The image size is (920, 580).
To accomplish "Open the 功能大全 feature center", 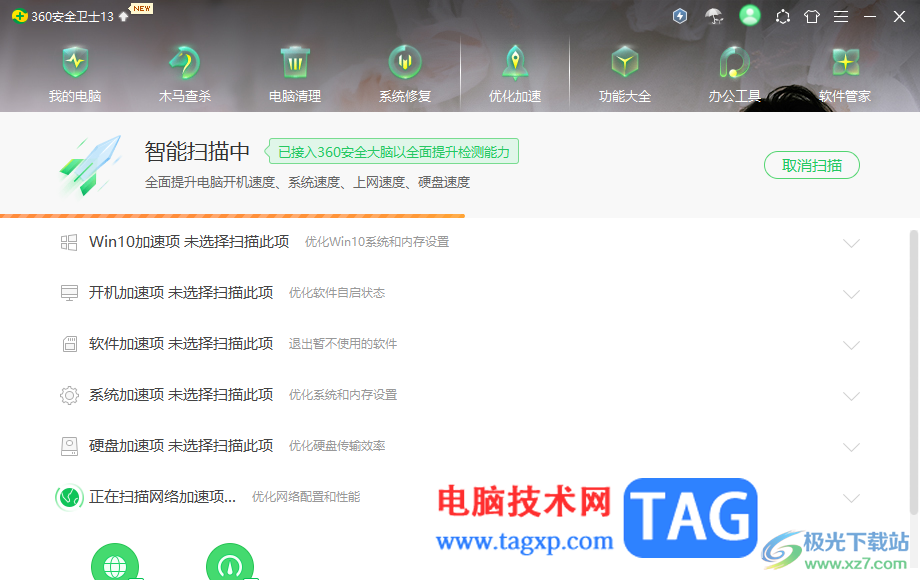I will pos(624,72).
